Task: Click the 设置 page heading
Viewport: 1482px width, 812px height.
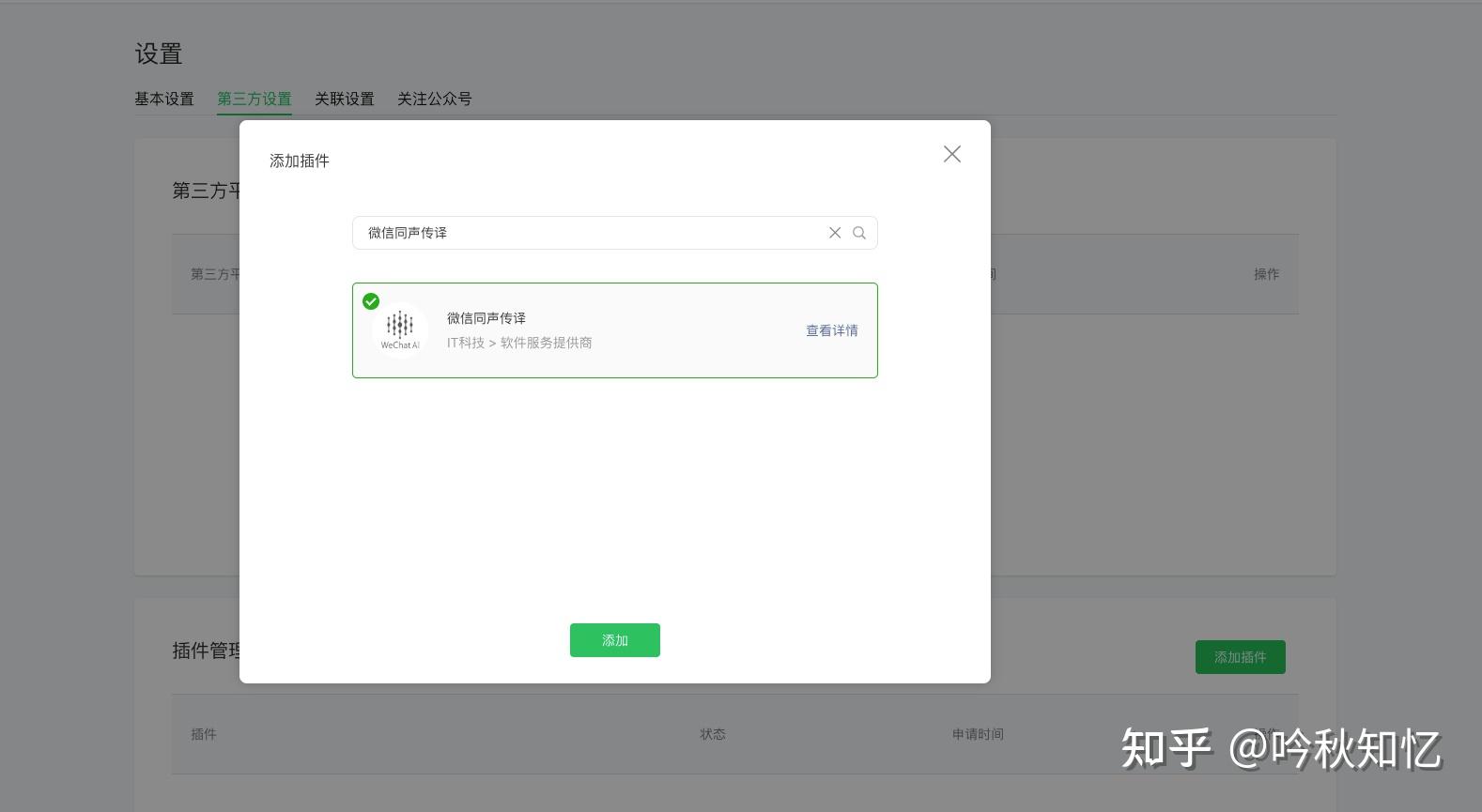Action: coord(158,54)
